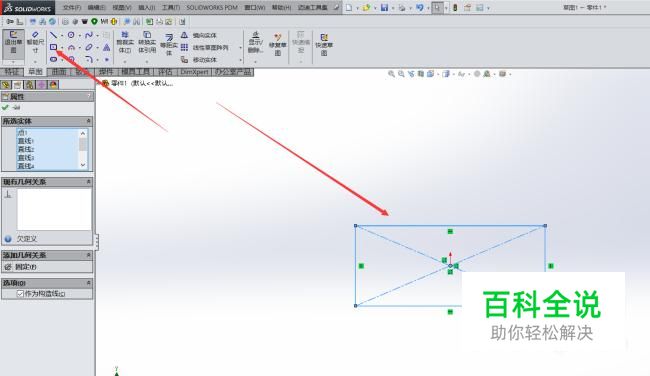650x376 pixels.
Task: Click the Open document icon
Action: [366, 7]
